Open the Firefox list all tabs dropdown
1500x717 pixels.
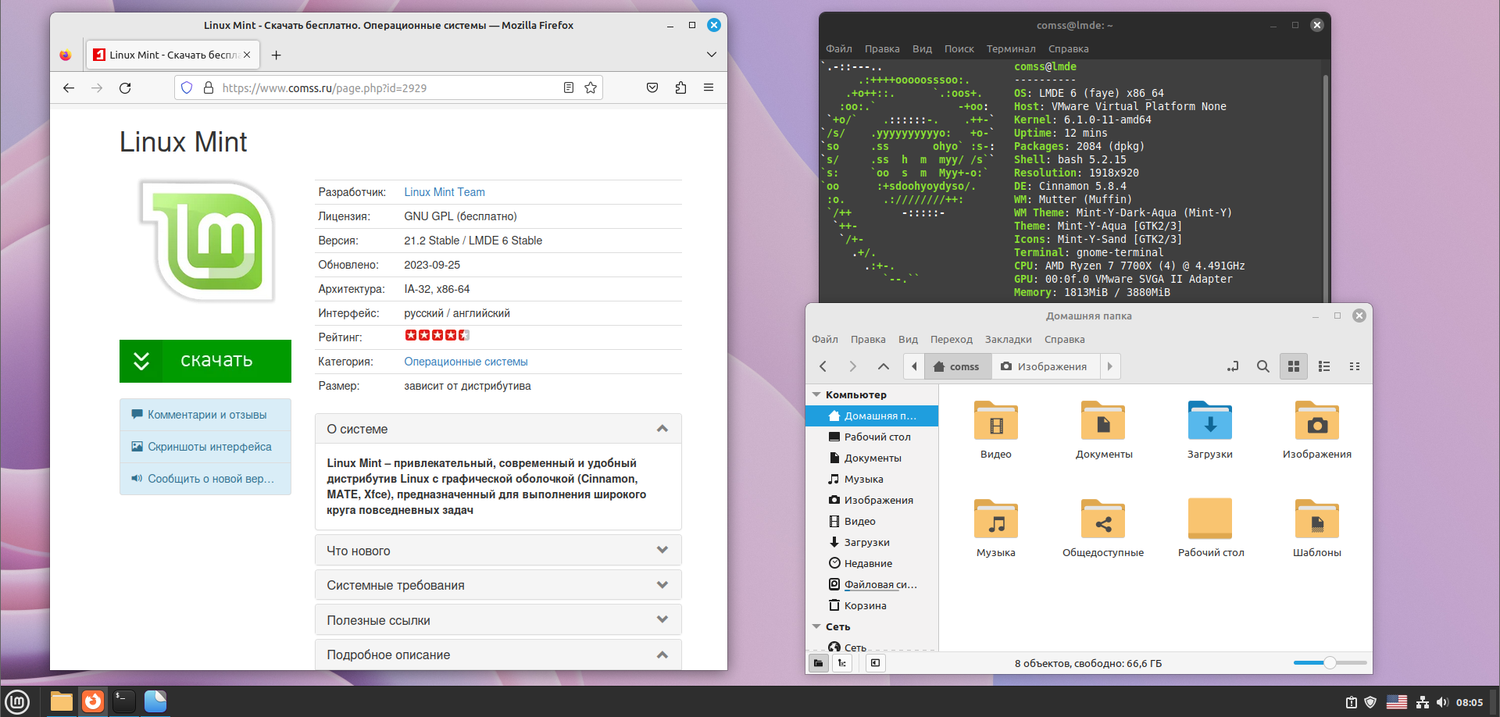(712, 55)
